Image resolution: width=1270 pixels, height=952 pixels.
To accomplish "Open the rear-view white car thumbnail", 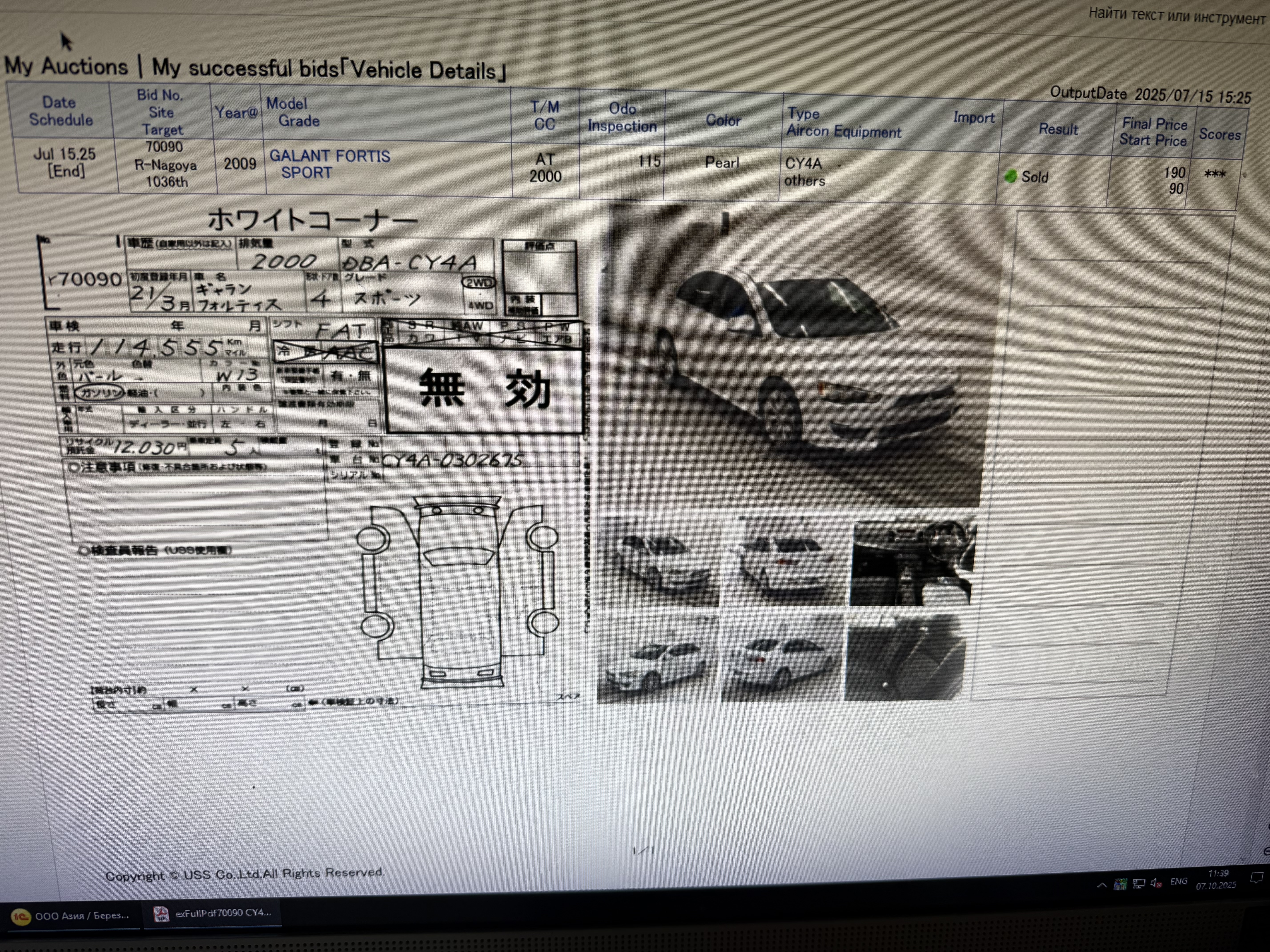I will pyautogui.click(x=784, y=561).
